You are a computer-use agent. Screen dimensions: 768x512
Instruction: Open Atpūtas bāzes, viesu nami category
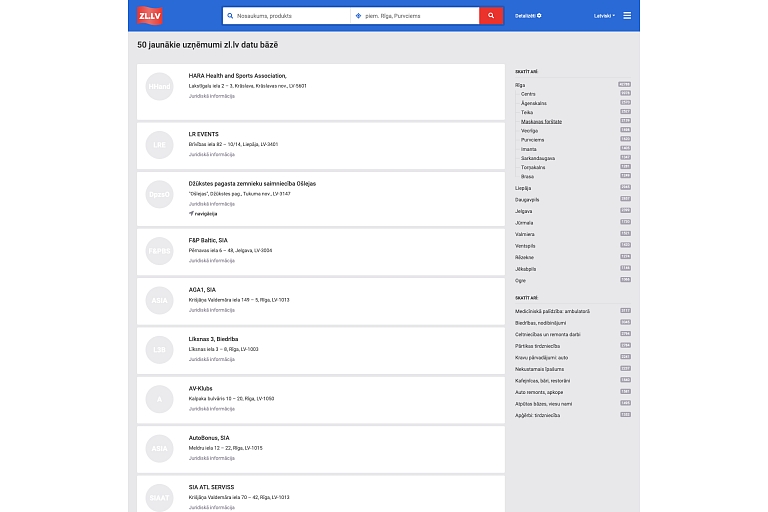pyautogui.click(x=543, y=404)
